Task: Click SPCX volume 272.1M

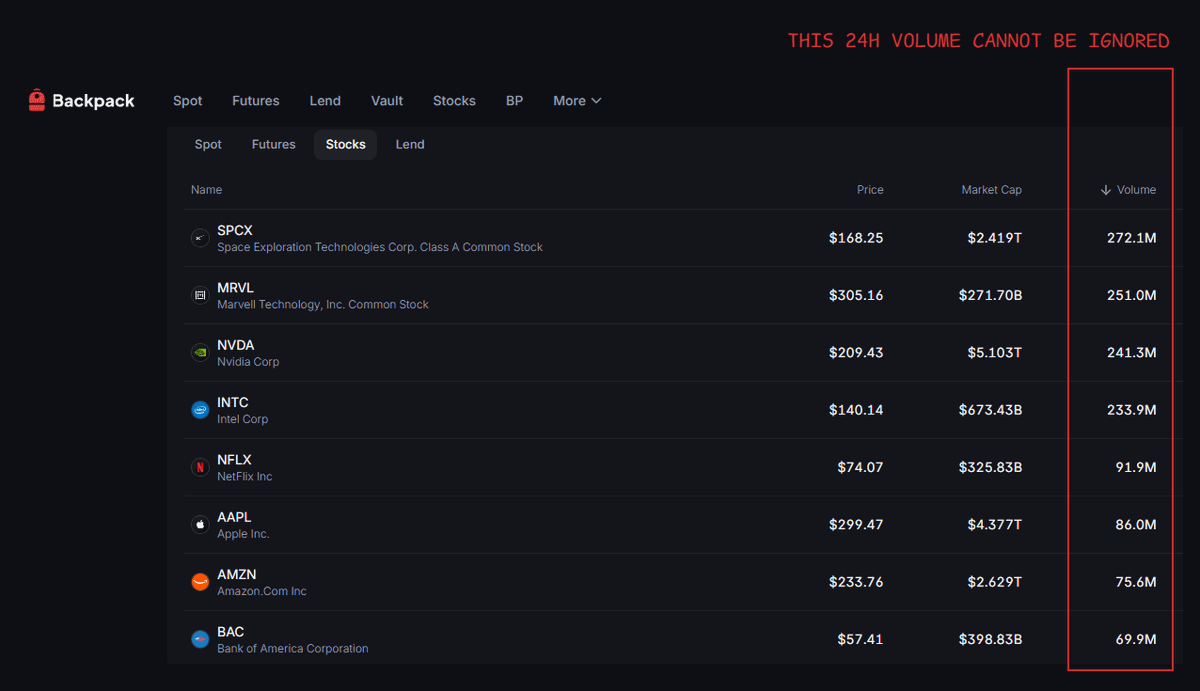Action: point(1132,238)
